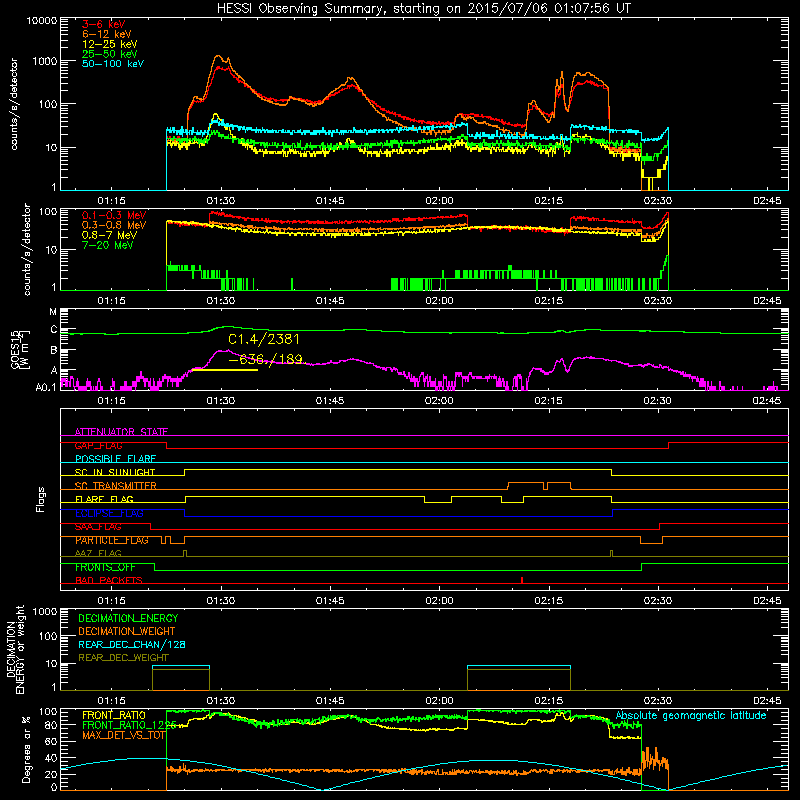This screenshot has width=800, height=800.
Task: Click the '7-20 MeV' legend entry
Action: point(108,245)
